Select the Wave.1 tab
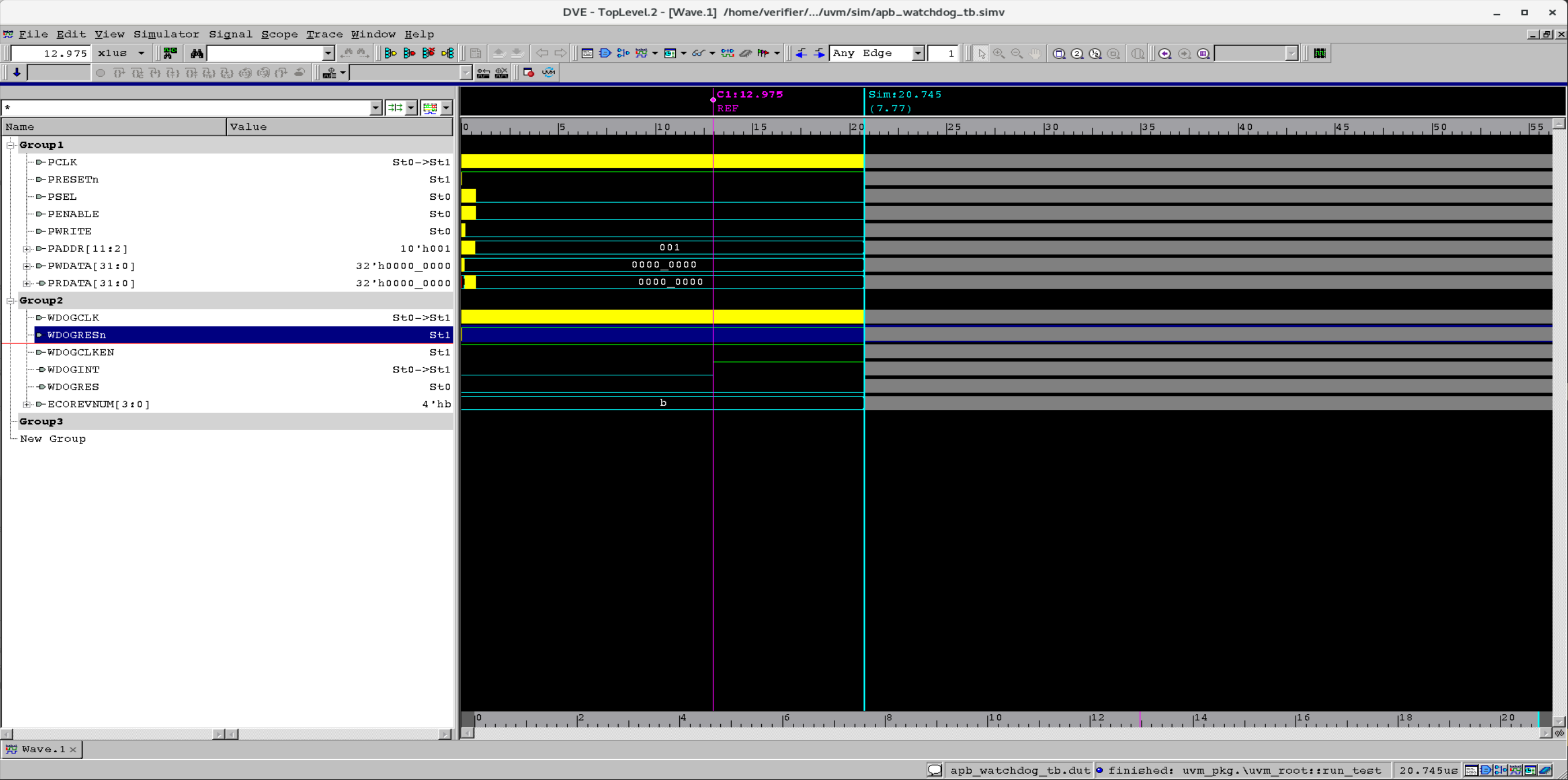The width and height of the screenshot is (1568, 780). [42, 749]
